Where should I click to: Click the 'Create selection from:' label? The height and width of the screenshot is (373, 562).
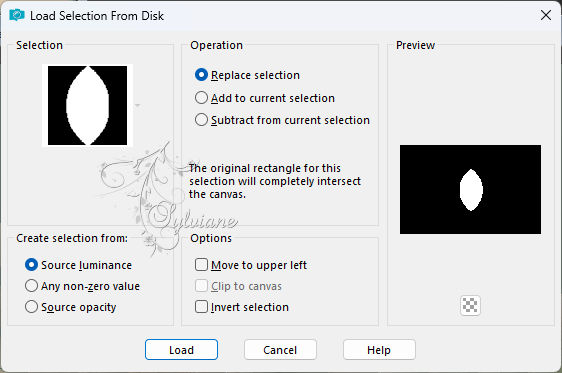pos(72,238)
